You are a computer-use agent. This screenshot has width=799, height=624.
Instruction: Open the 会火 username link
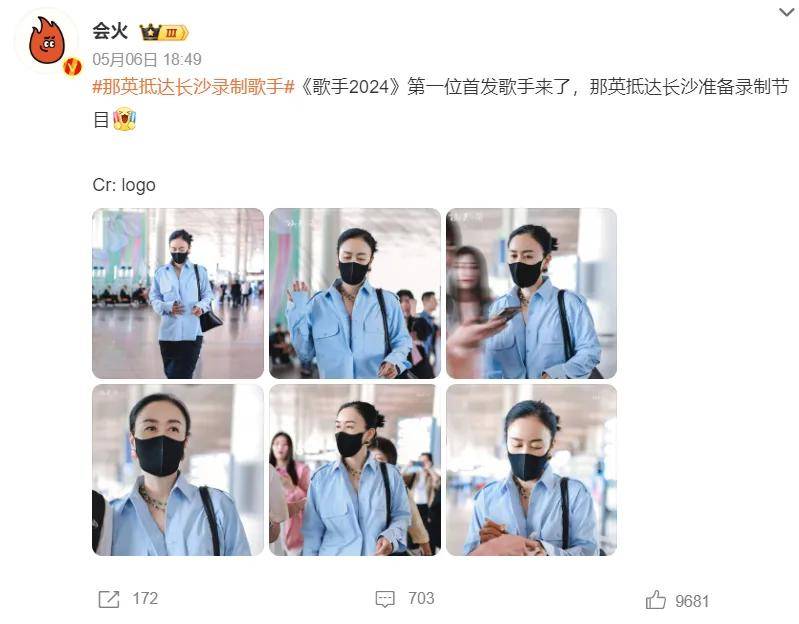pos(110,32)
